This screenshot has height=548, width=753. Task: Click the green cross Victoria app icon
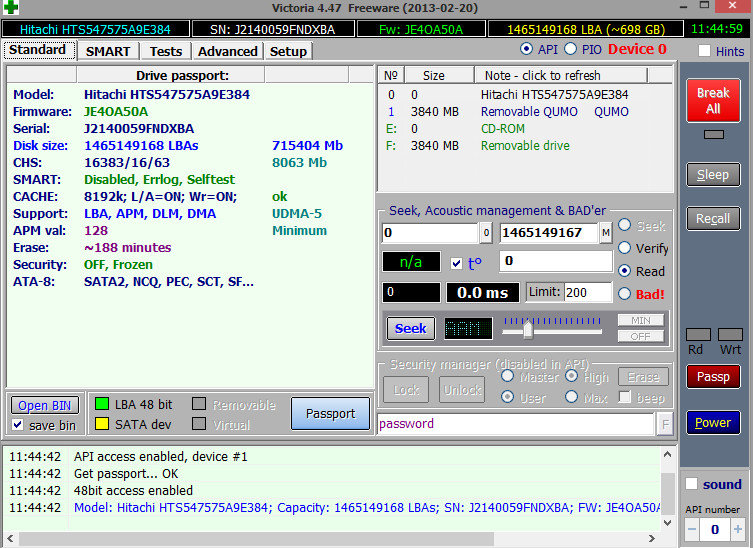(11, 7)
